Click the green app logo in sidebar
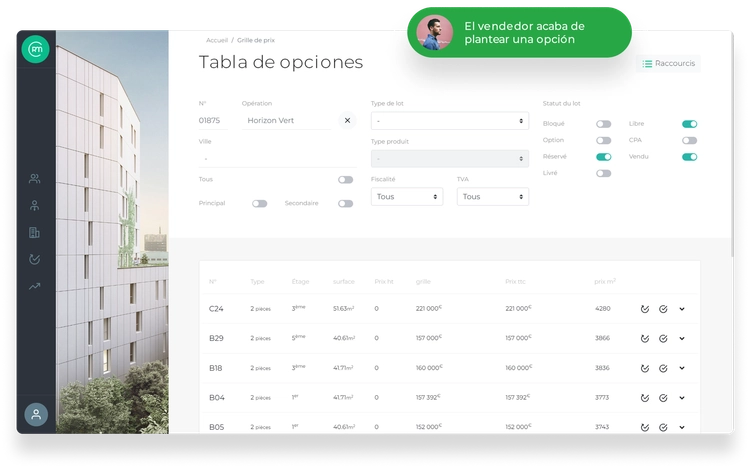750x468 pixels. (35, 49)
